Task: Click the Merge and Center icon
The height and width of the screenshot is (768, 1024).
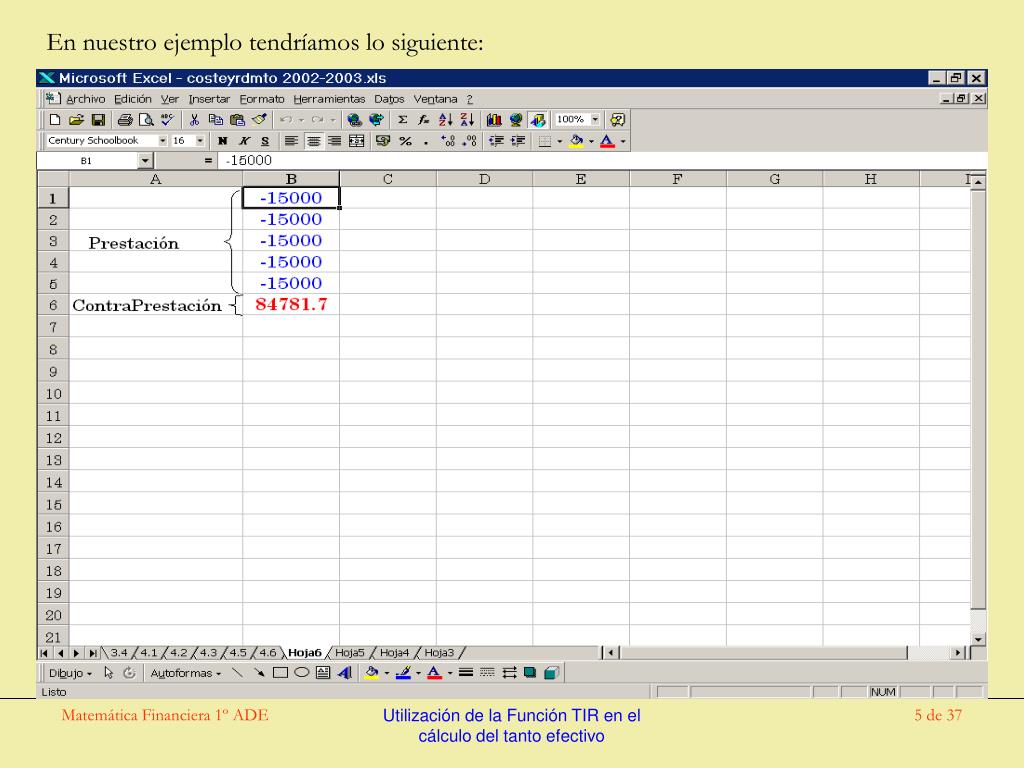Action: pyautogui.click(x=357, y=140)
